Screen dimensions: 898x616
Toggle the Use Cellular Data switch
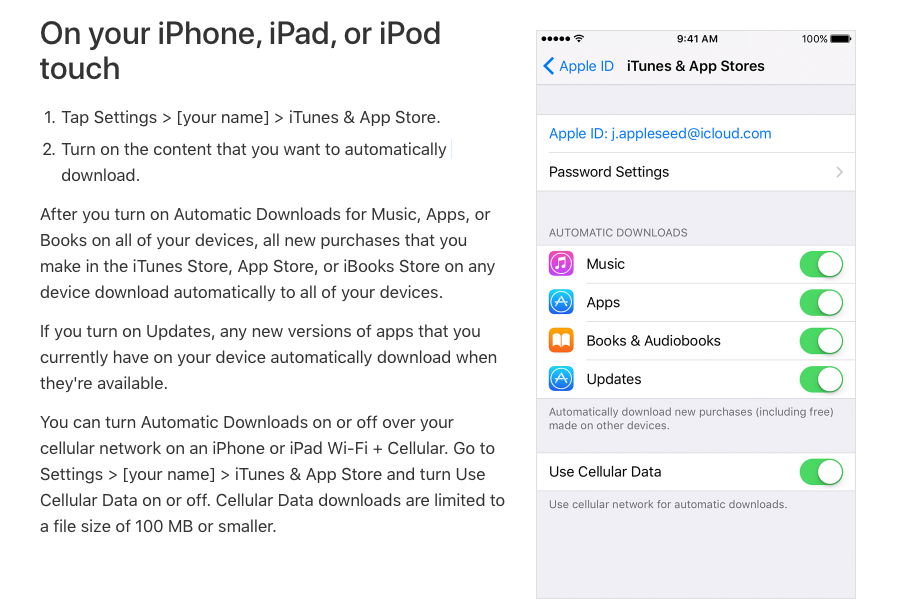point(821,472)
